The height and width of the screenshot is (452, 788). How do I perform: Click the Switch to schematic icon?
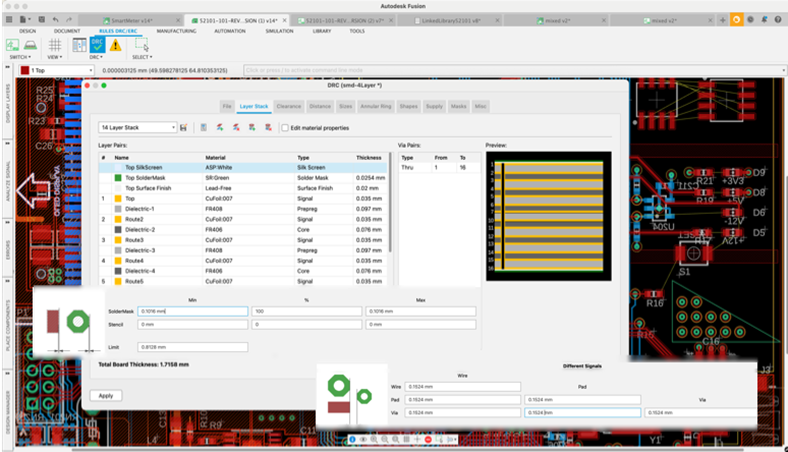[x=13, y=45]
